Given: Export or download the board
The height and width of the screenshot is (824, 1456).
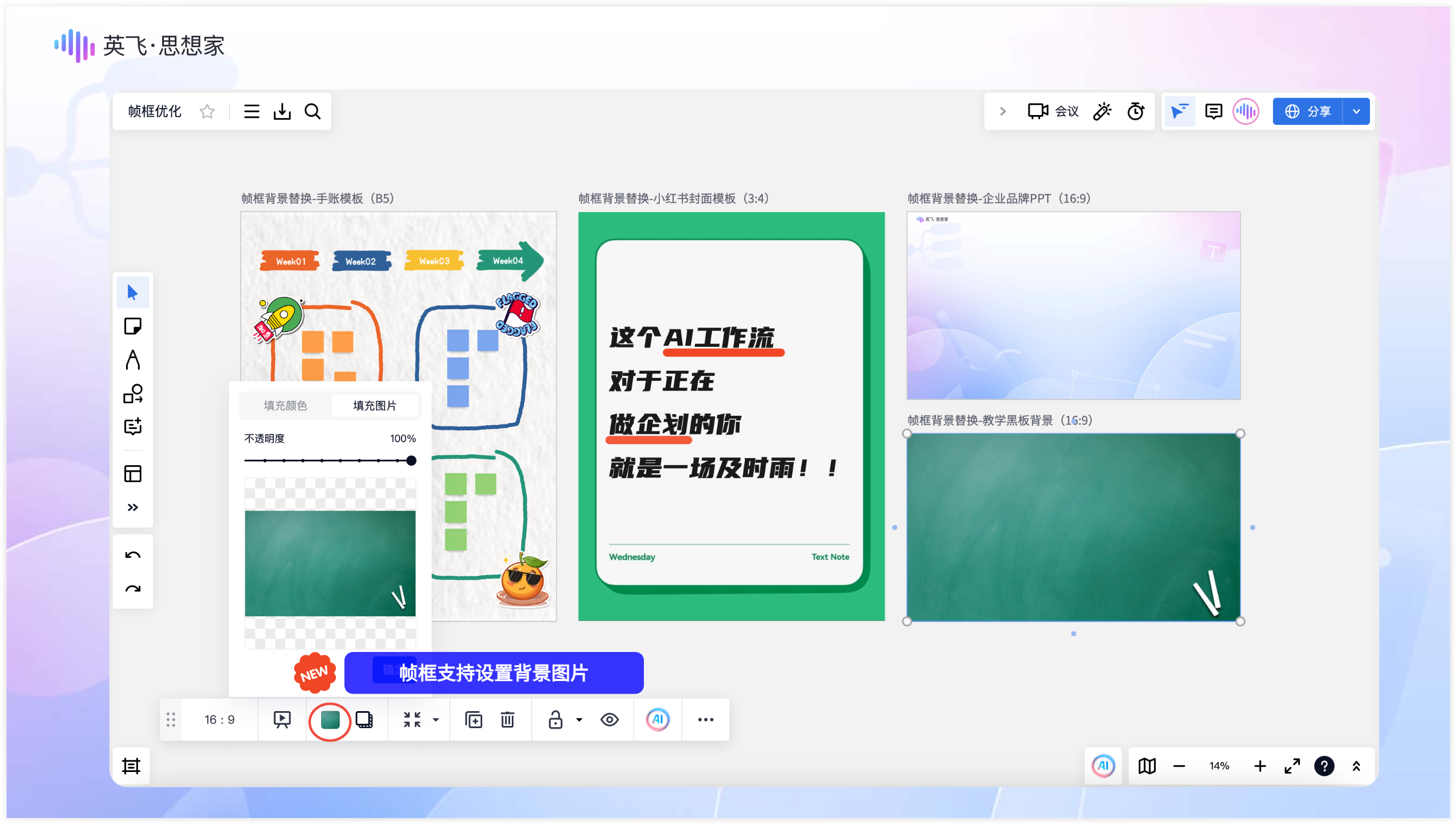Looking at the screenshot, I should (282, 111).
